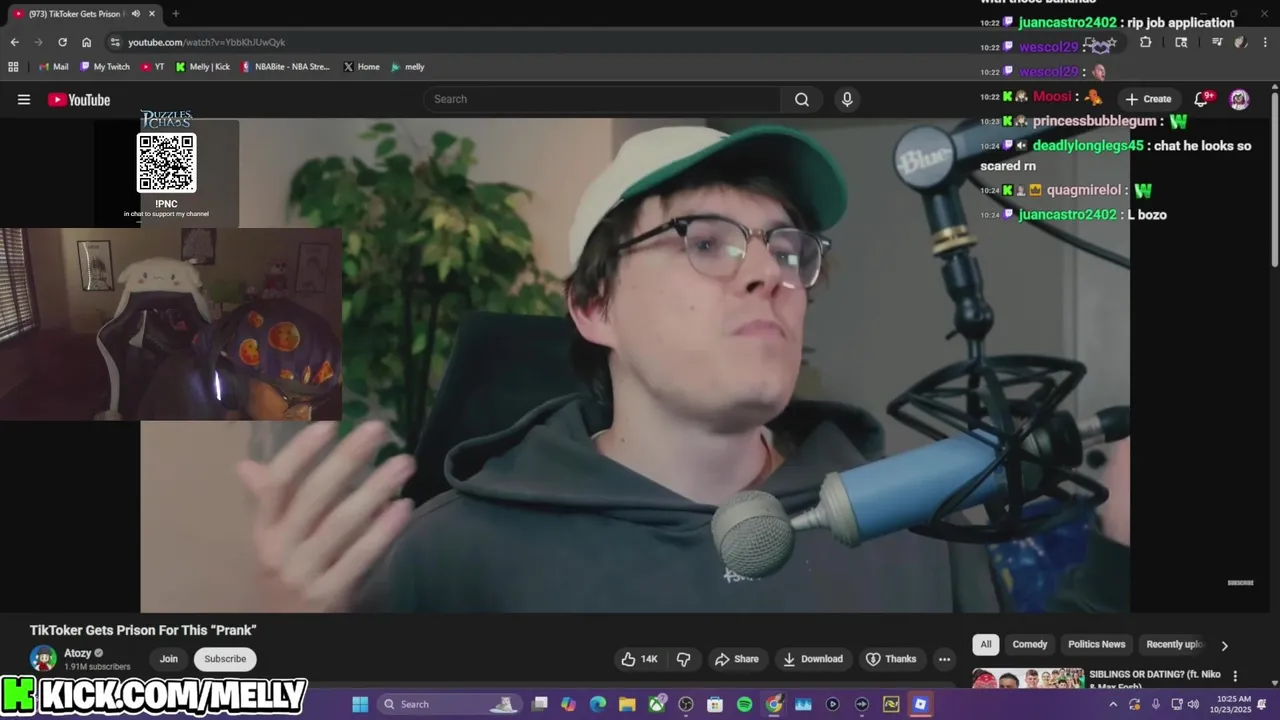1280x720 pixels.
Task: Open the YouTube account avatar menu
Action: [x=1239, y=98]
